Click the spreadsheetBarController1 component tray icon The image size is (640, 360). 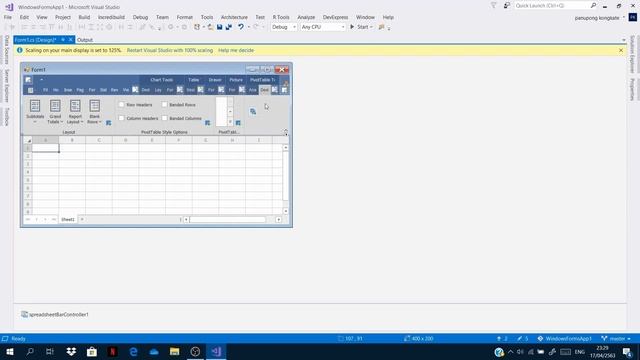[24, 314]
